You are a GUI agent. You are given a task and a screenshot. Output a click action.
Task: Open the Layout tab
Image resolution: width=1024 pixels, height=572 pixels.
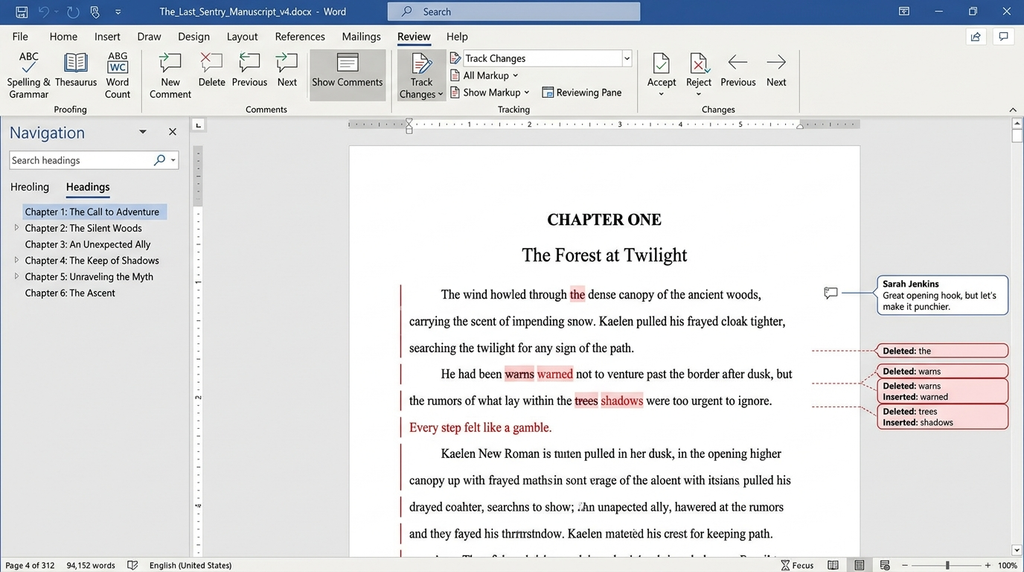click(x=242, y=37)
